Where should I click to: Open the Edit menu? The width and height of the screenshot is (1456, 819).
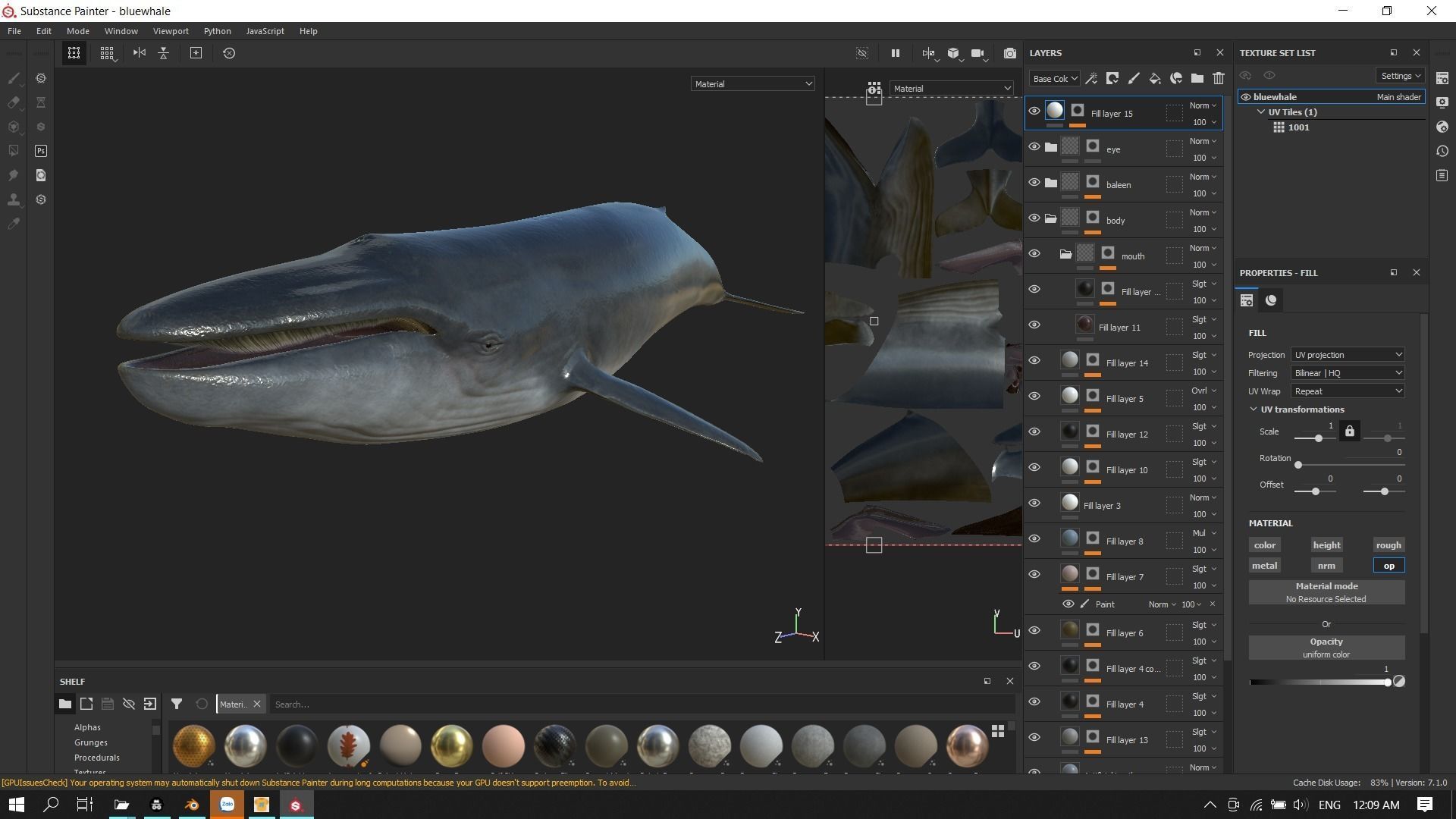44,31
